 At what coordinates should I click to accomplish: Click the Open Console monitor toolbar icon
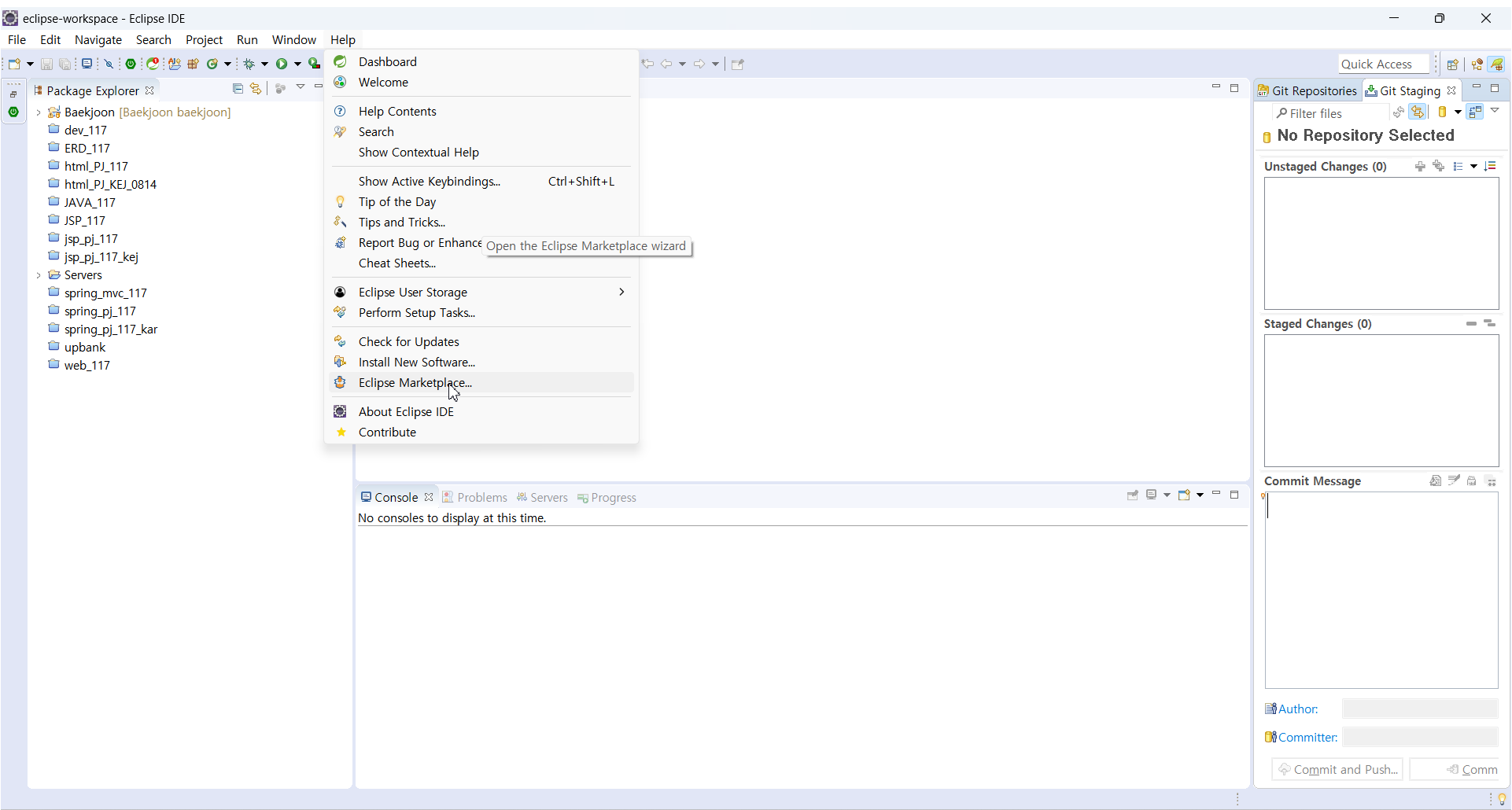point(87,64)
